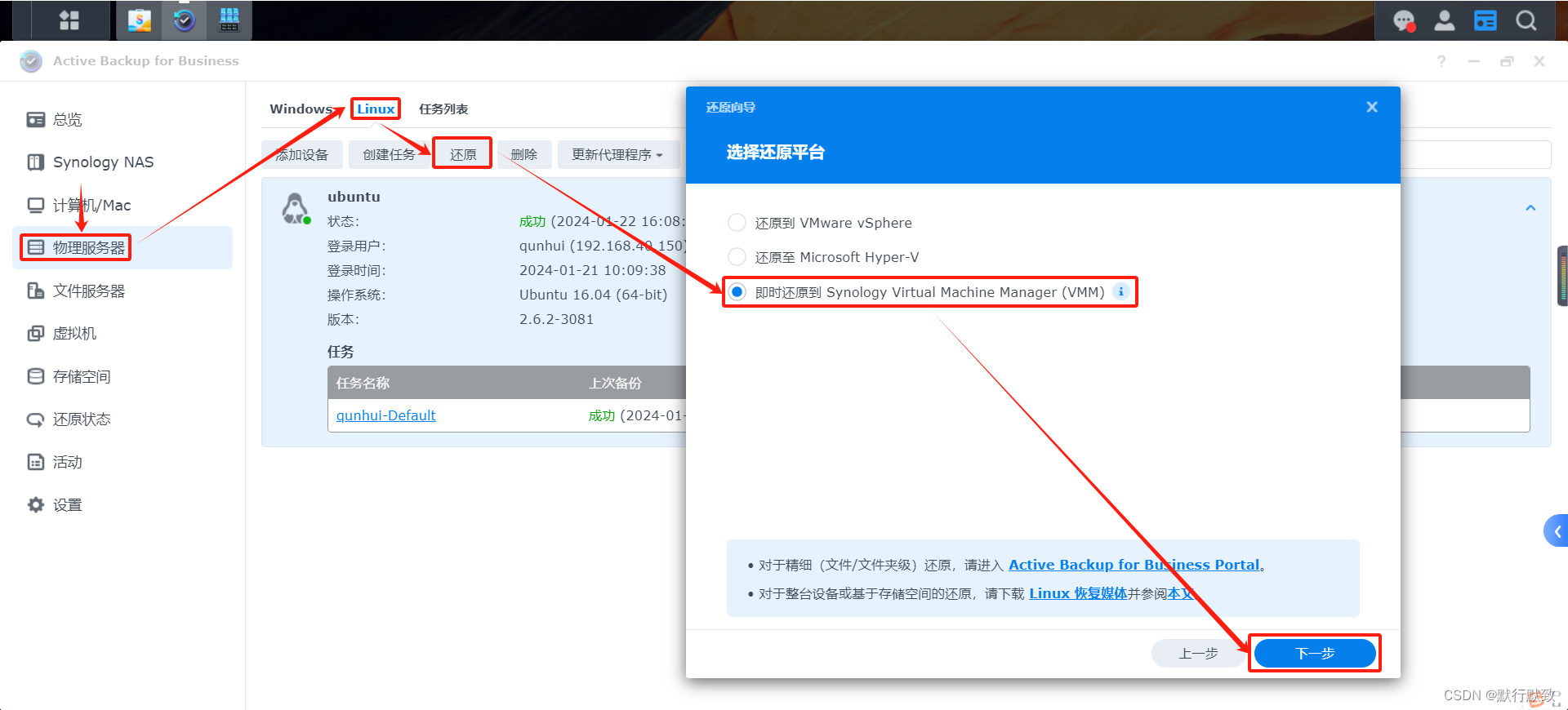Click the login time 2024-01-21 10:09:38
Screen dimensions: 1568x710
[593, 270]
